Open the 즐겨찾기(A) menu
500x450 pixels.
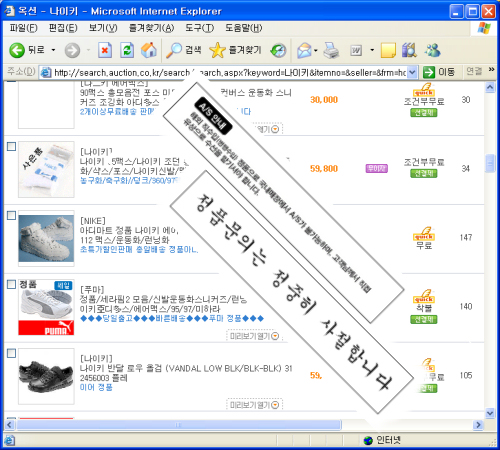tap(151, 28)
